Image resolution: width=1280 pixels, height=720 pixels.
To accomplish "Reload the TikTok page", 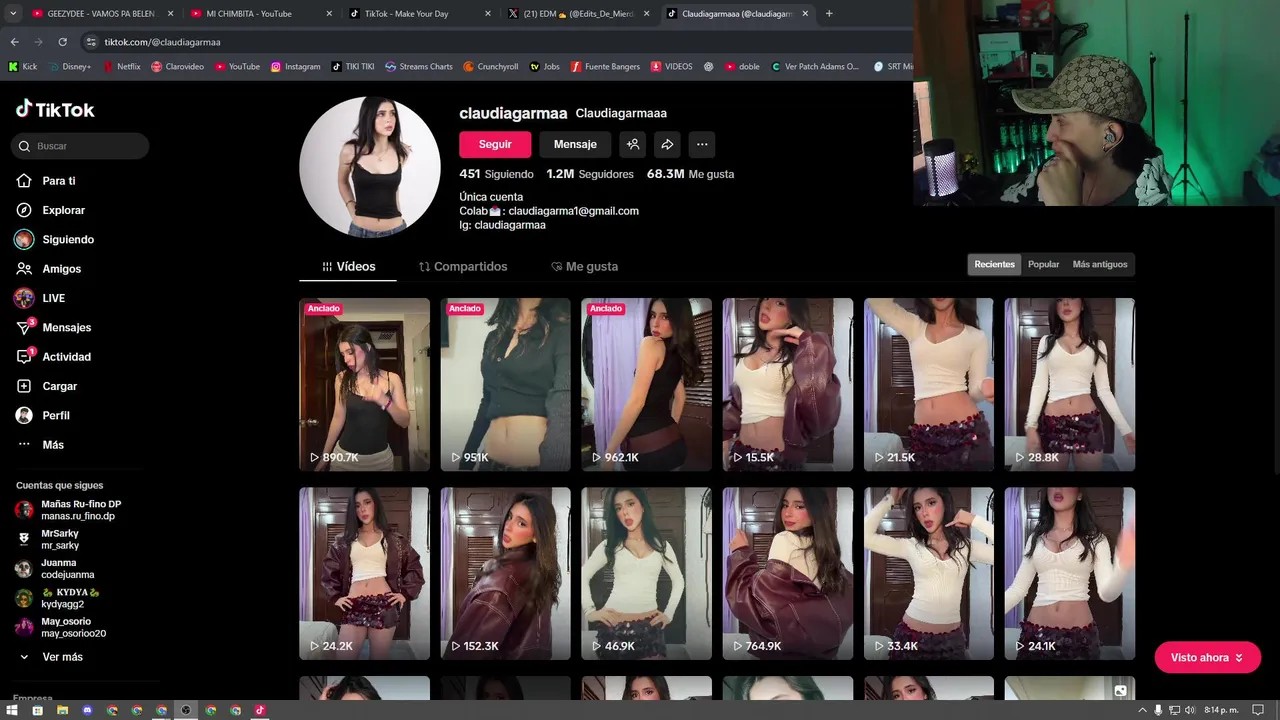I will click(62, 42).
